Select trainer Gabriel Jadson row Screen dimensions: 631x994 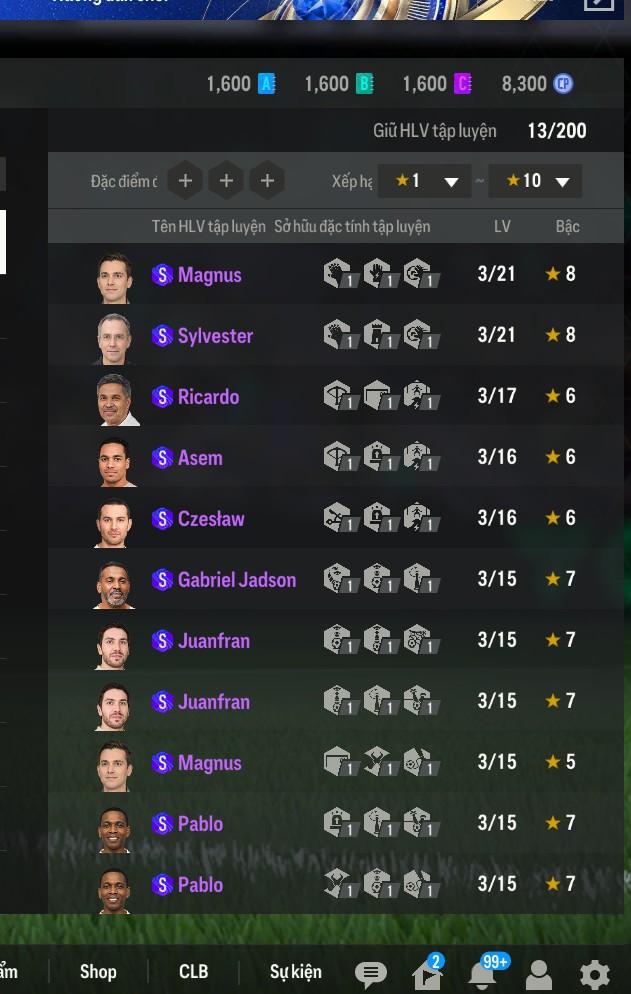pos(336,579)
